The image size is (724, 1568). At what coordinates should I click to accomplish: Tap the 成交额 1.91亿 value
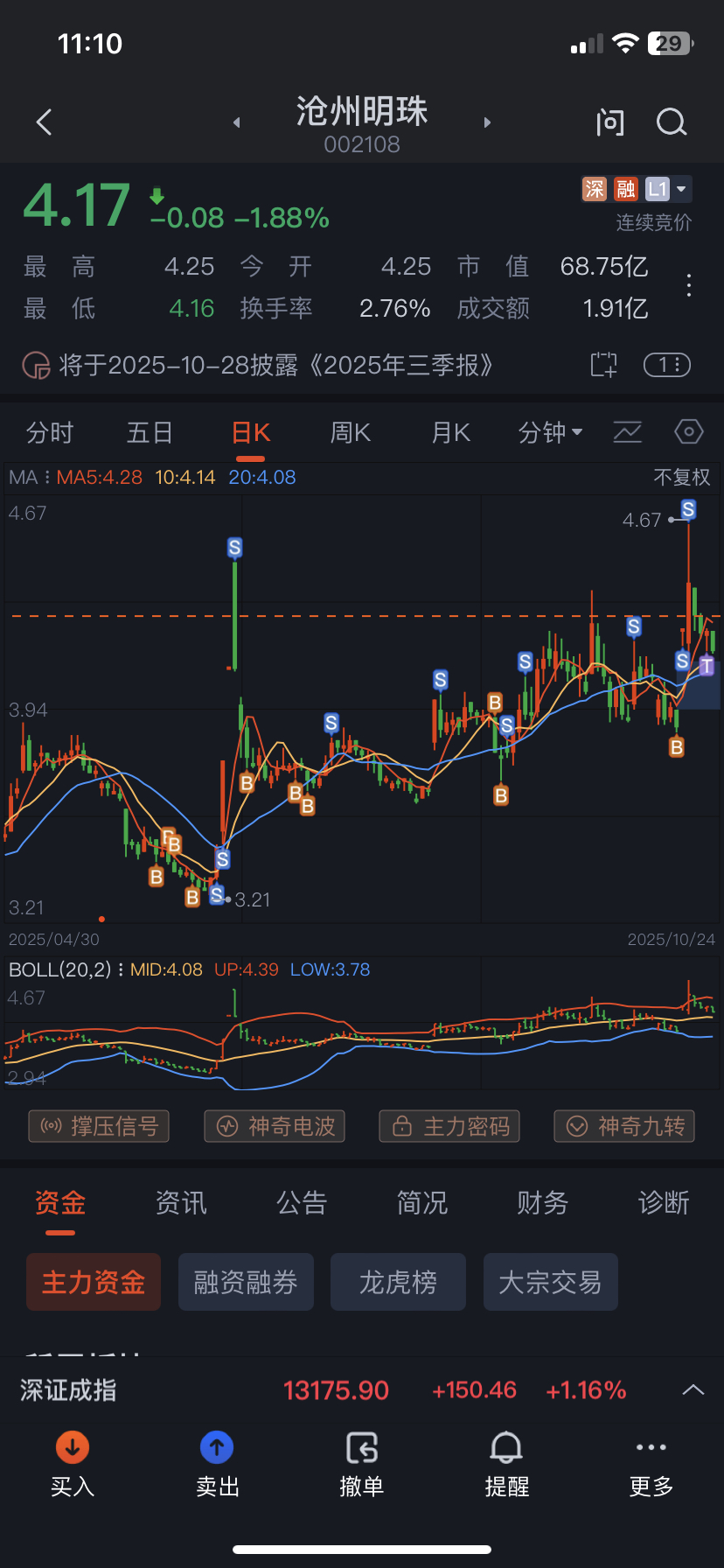(616, 309)
